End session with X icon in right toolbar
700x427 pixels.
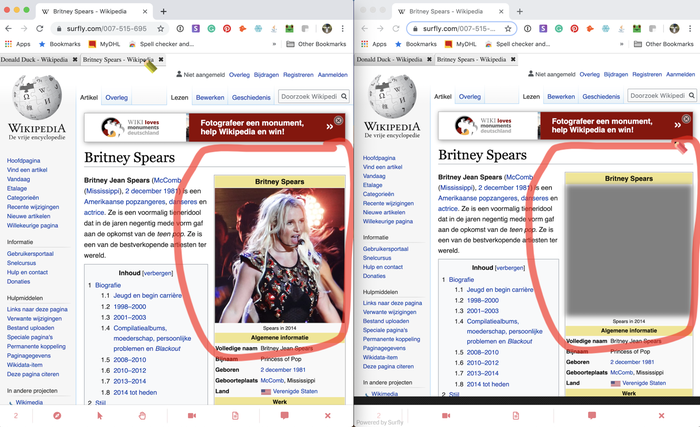pyautogui.click(x=662, y=414)
